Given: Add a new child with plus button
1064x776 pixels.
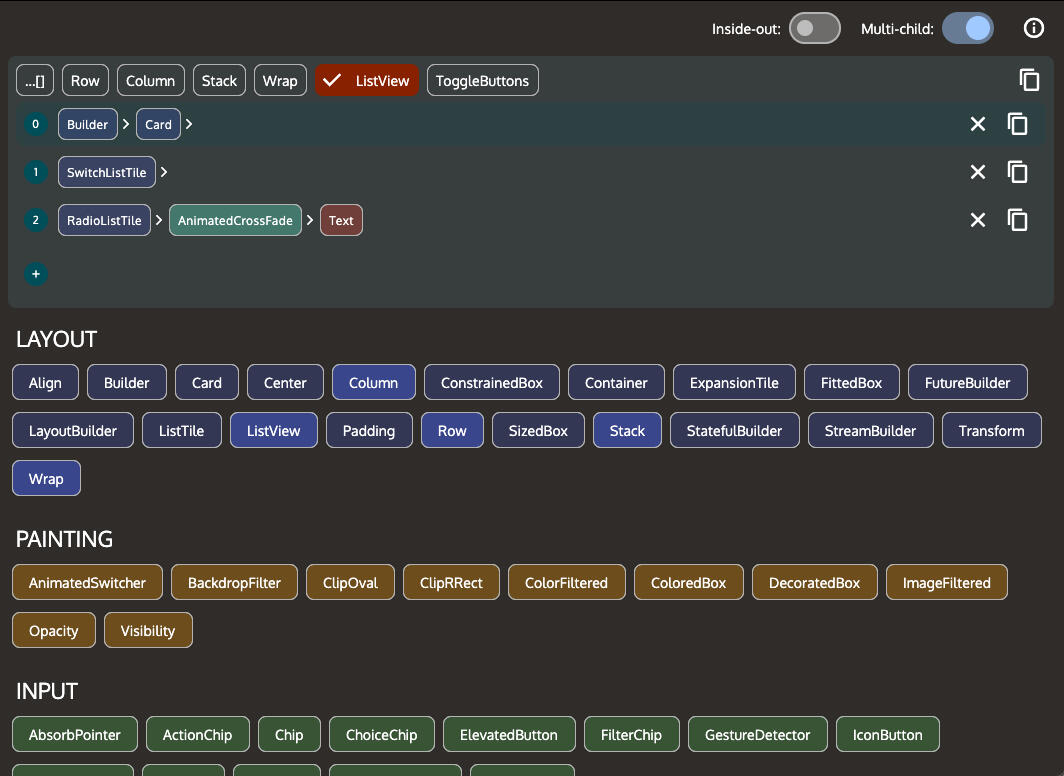Looking at the screenshot, I should (x=36, y=273).
